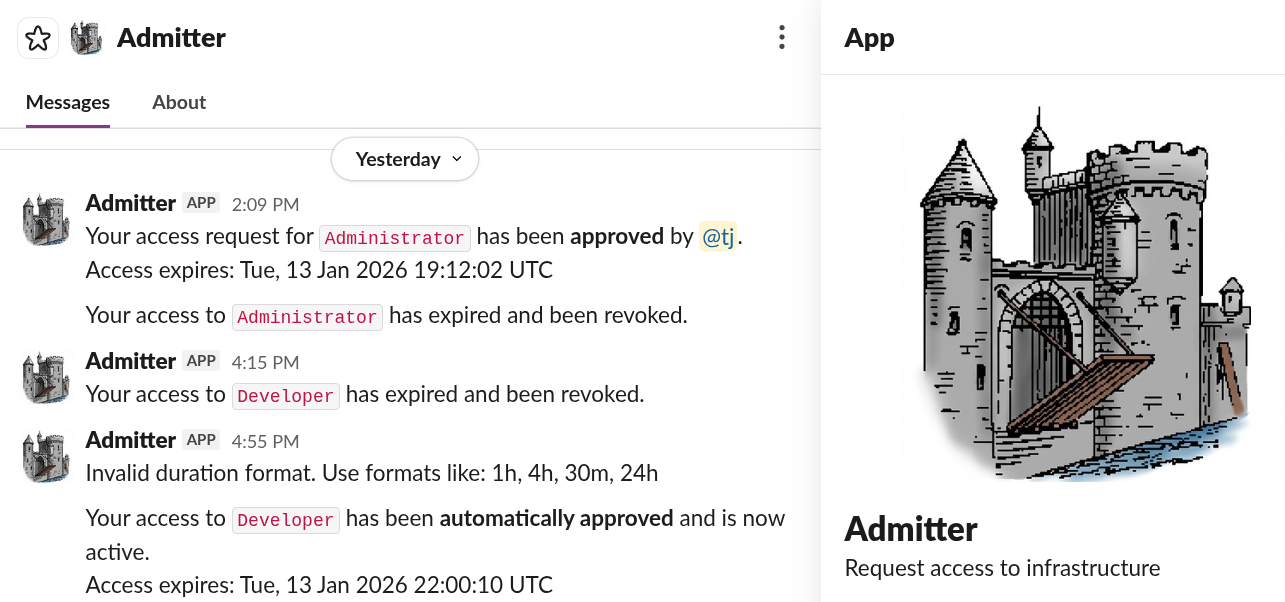Viewport: 1285px width, 602px height.
Task: Switch to the About tab
Action: pyautogui.click(x=179, y=102)
